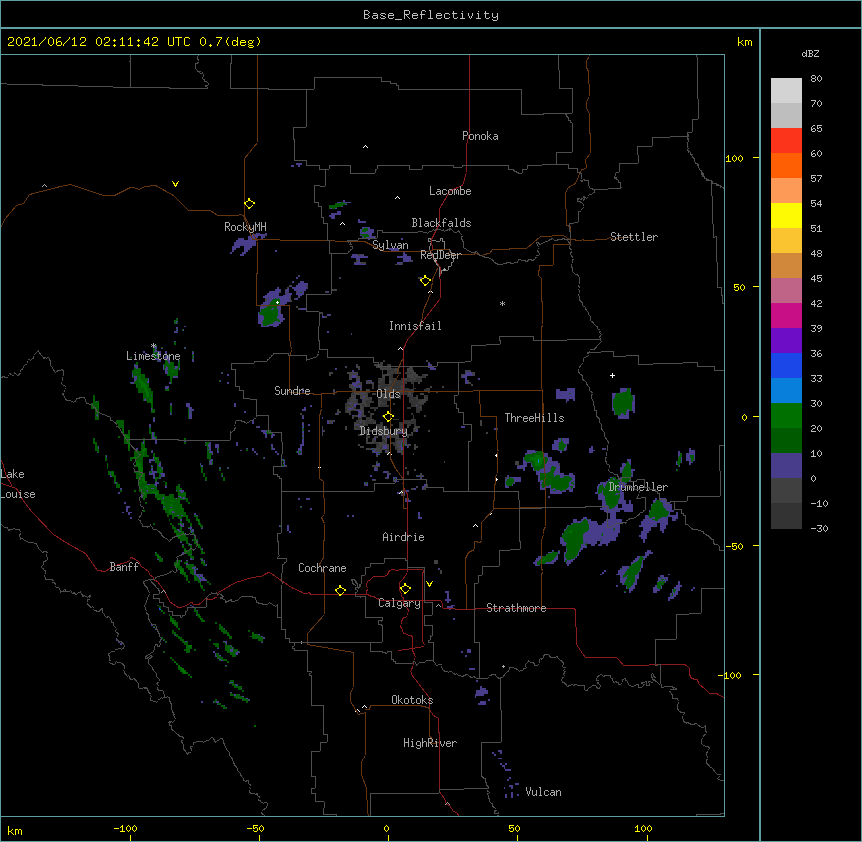Click the purple 10 dBZ legend swatch

coord(786,466)
